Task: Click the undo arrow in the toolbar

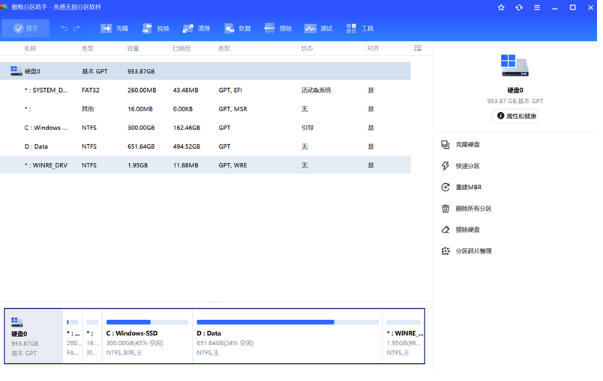Action: pos(64,28)
